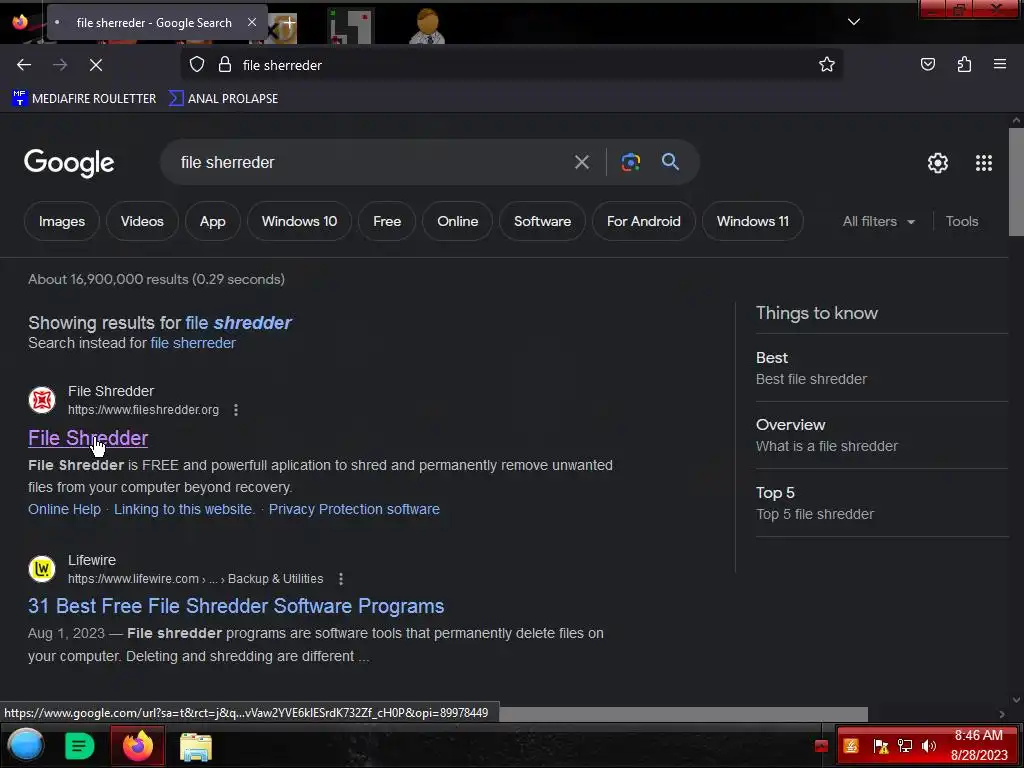Click the Firefox taskbar icon

[137, 746]
